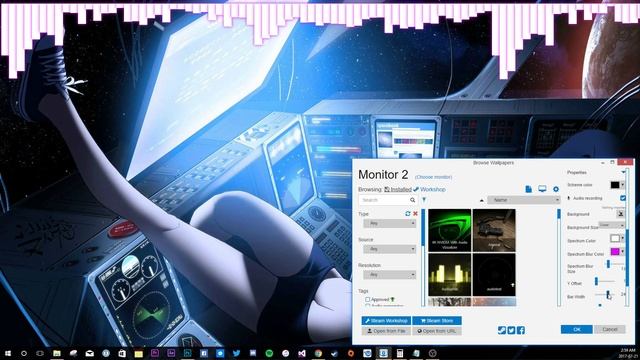Viewport: 640px width, 360px height.
Task: Select the green NVIDIA audio visualizer wallpaper
Action: click(450, 231)
